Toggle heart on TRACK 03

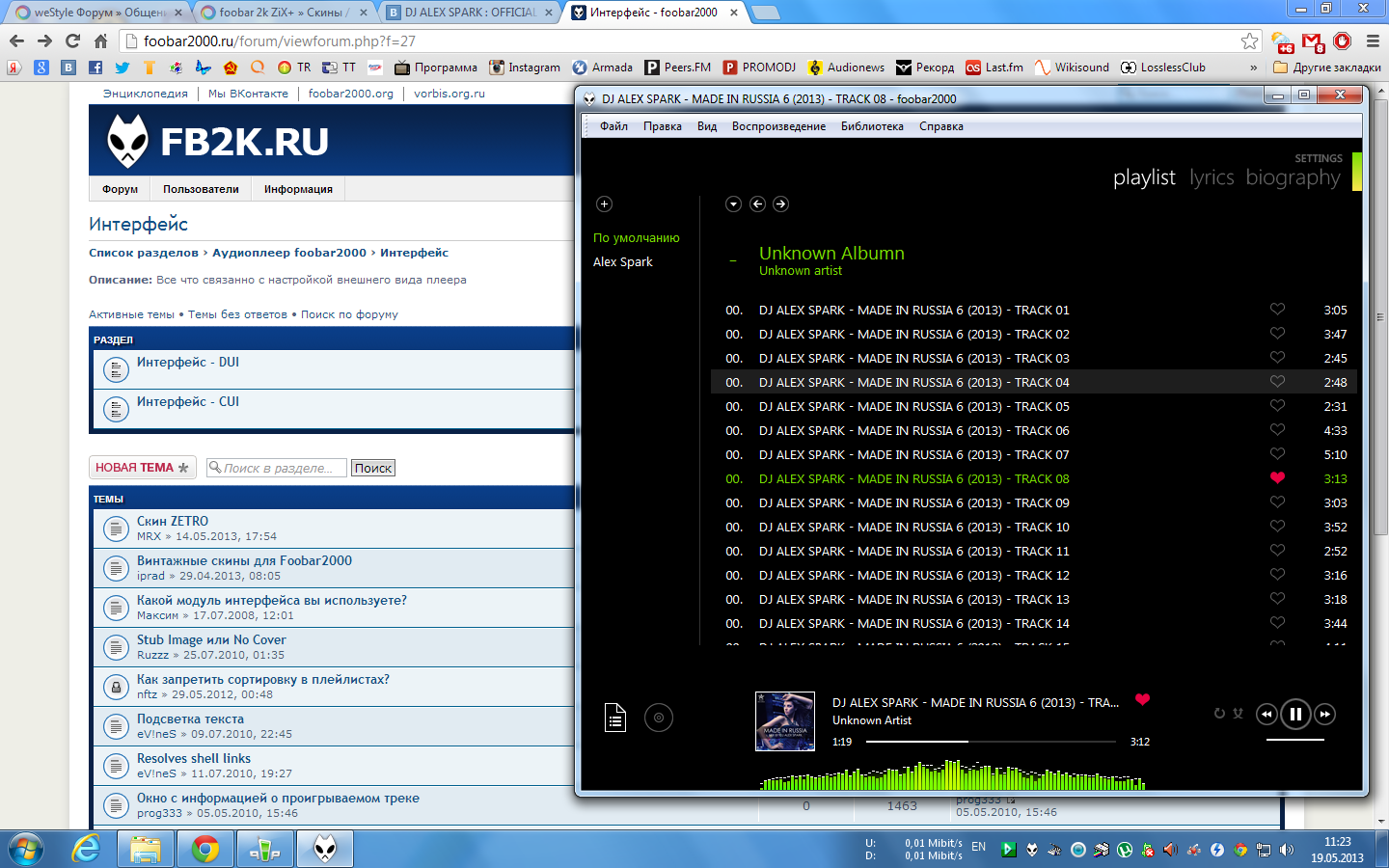[x=1277, y=358]
